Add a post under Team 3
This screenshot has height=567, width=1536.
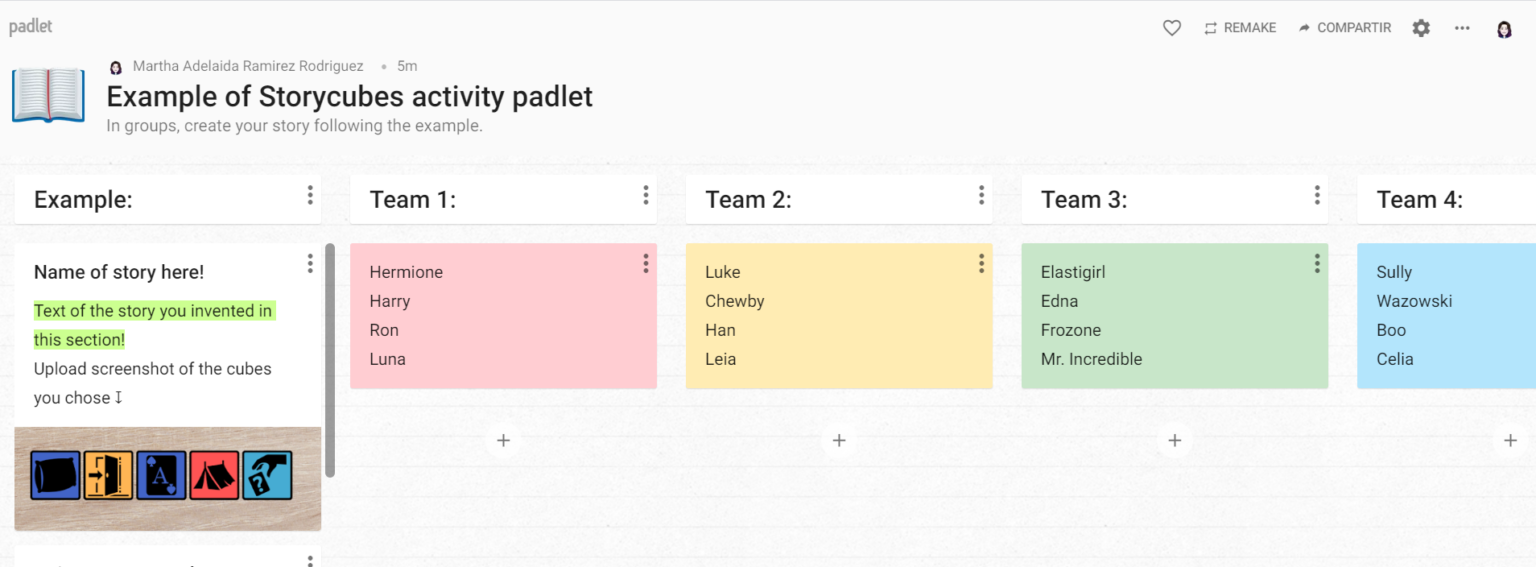tap(1175, 440)
